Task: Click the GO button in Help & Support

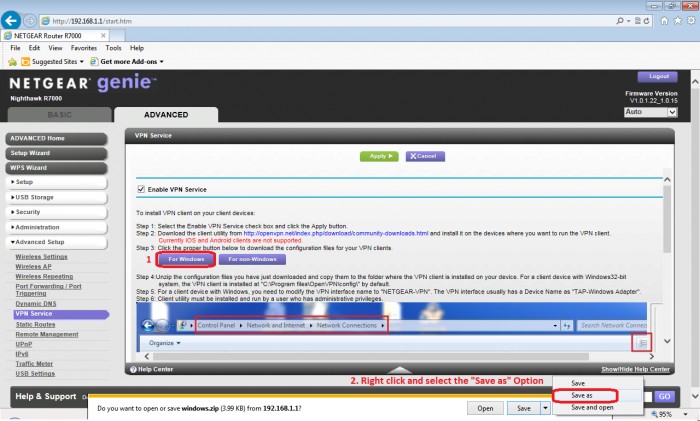Action: pos(664,396)
